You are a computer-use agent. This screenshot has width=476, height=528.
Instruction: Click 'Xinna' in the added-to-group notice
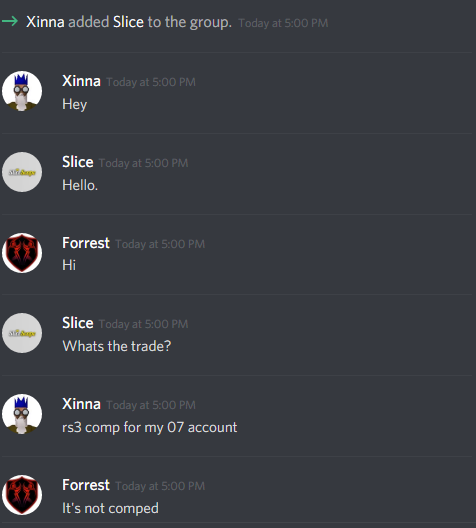point(45,22)
